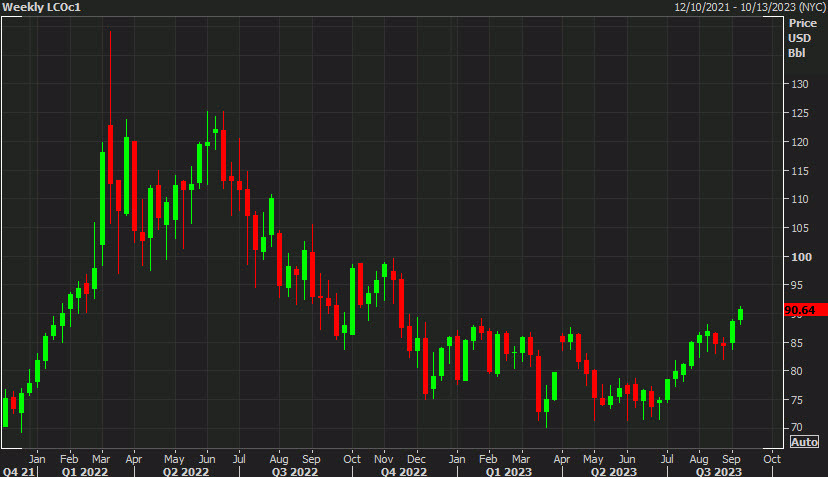Click the Q1 2023 quarter label
Screen dimensions: 828x477
(509, 471)
